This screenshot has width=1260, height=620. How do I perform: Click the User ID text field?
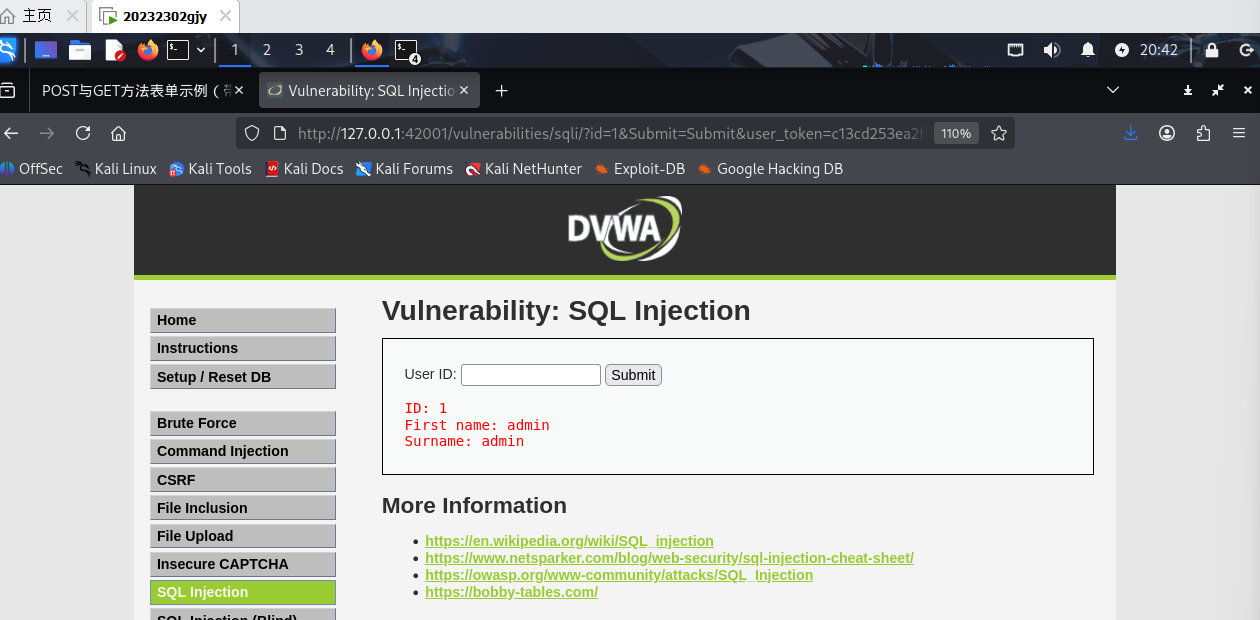pyautogui.click(x=531, y=375)
